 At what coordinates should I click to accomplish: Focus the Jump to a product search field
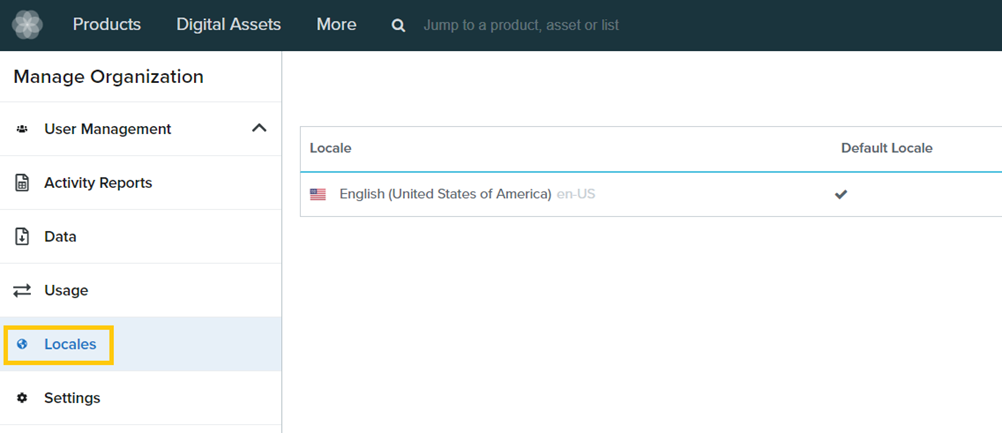pyautogui.click(x=521, y=26)
